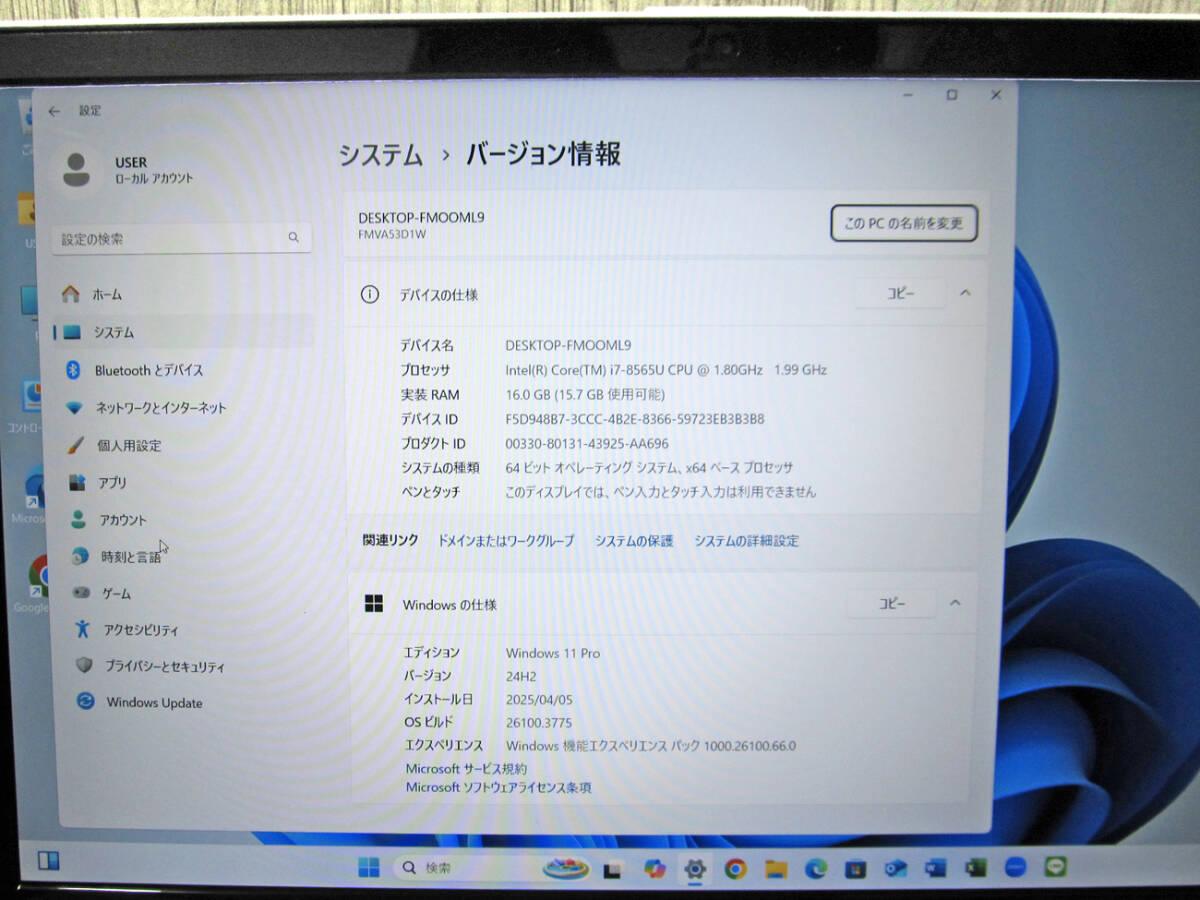Click the back arrow in Settings
The width and height of the screenshot is (1200, 900).
tap(54, 111)
